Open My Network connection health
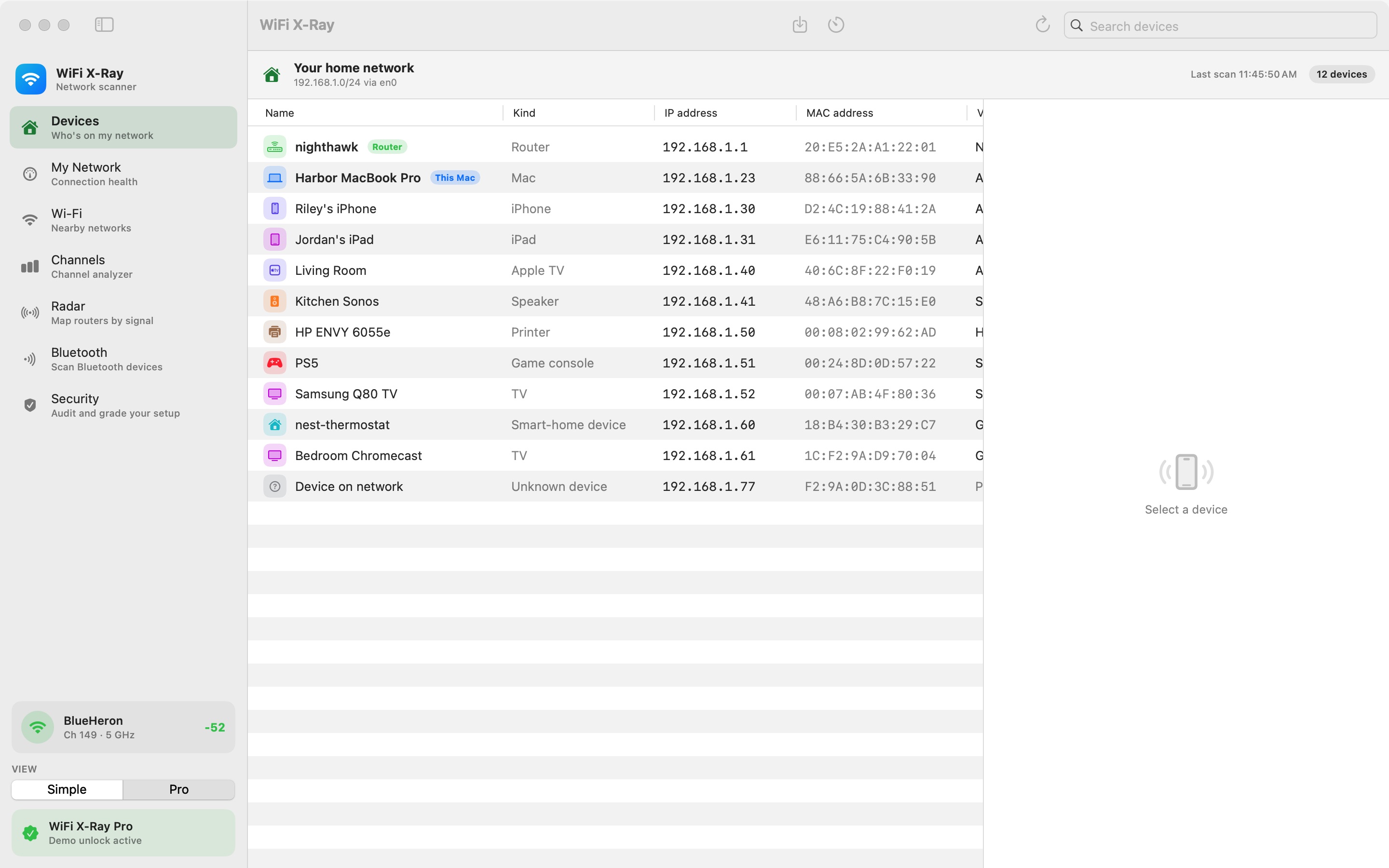The height and width of the screenshot is (868, 1389). tap(123, 174)
